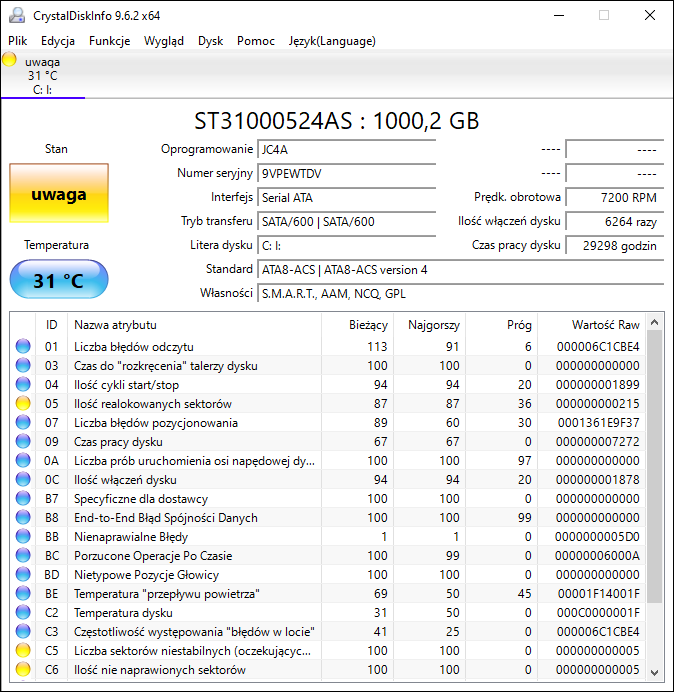Image resolution: width=674 pixels, height=692 pixels.
Task: Click the Serial ATA interface field
Action: click(x=346, y=197)
